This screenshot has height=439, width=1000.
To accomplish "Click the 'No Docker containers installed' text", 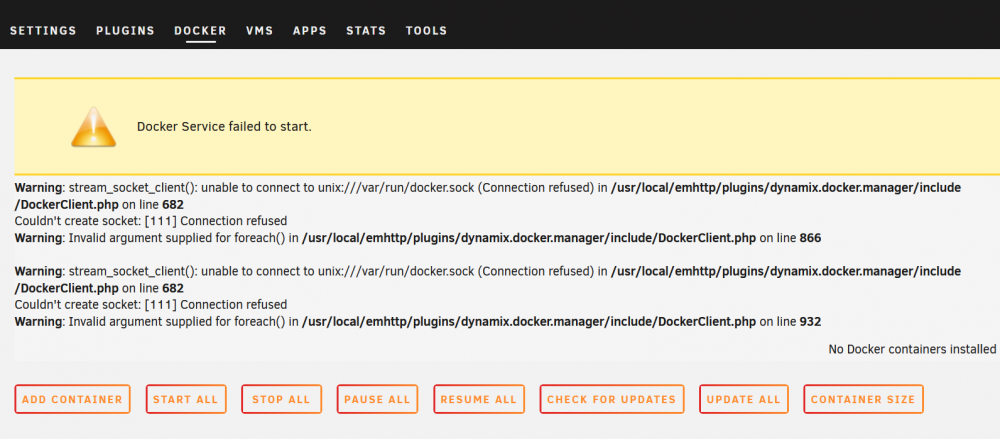I will 912,349.
